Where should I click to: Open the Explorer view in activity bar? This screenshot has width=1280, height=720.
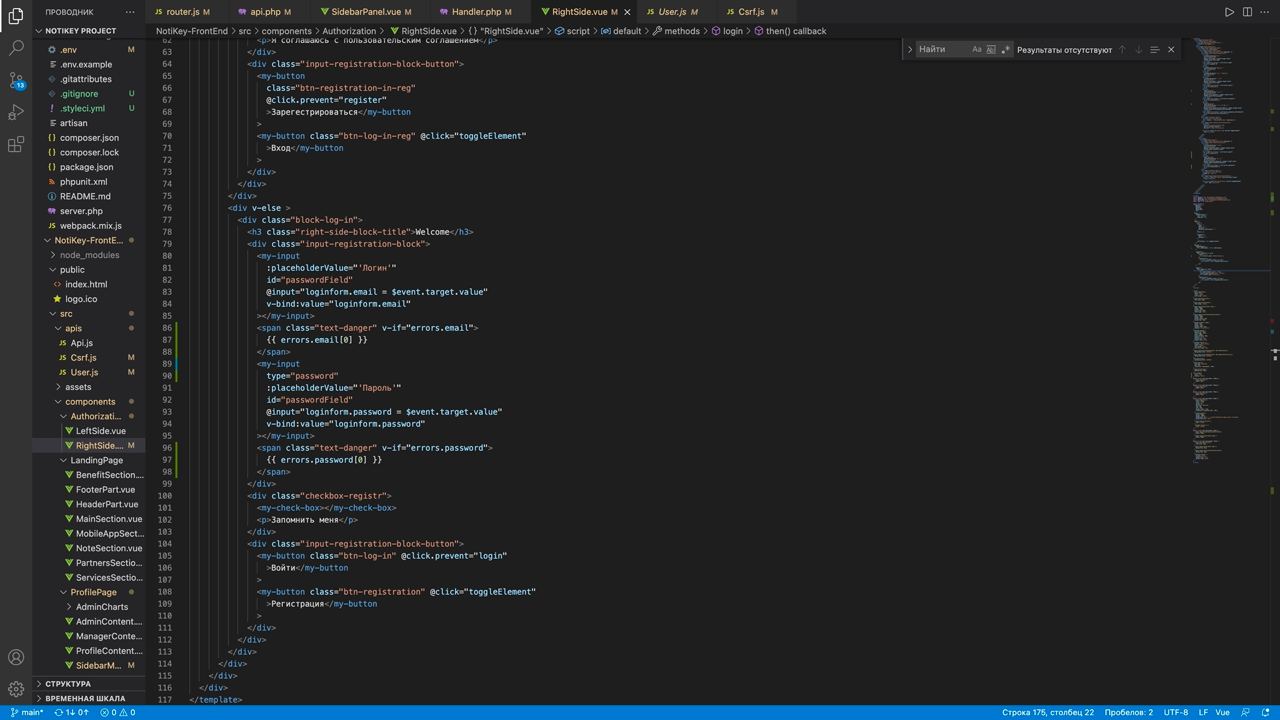(16, 16)
